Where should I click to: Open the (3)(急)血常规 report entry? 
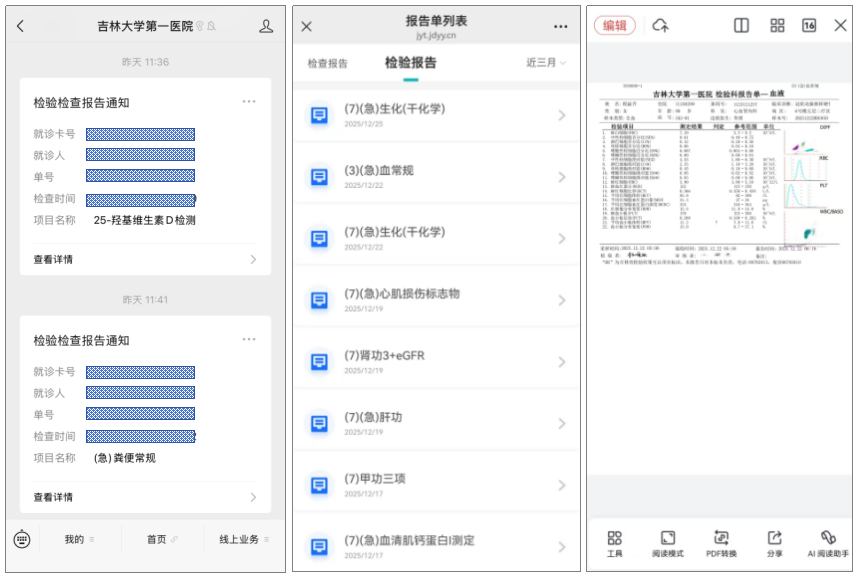point(437,177)
